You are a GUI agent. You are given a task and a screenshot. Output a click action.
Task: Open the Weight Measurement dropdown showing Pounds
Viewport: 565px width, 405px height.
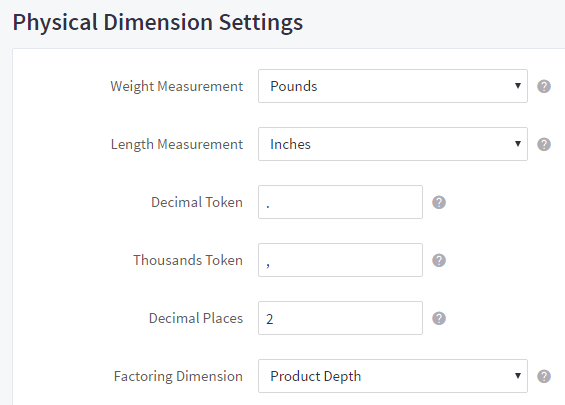pyautogui.click(x=393, y=86)
